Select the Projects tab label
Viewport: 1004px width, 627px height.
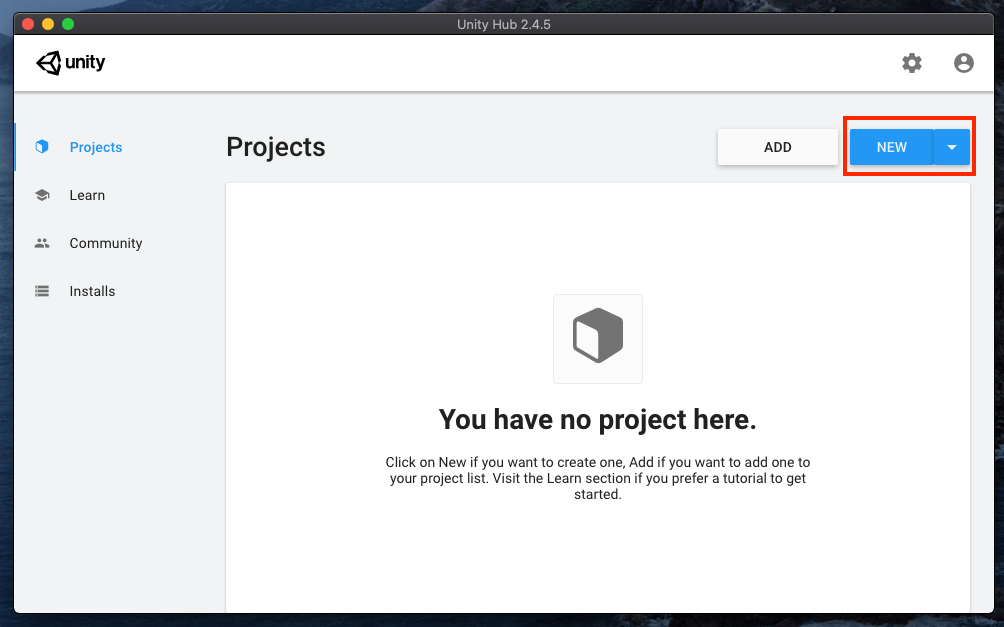pos(96,147)
